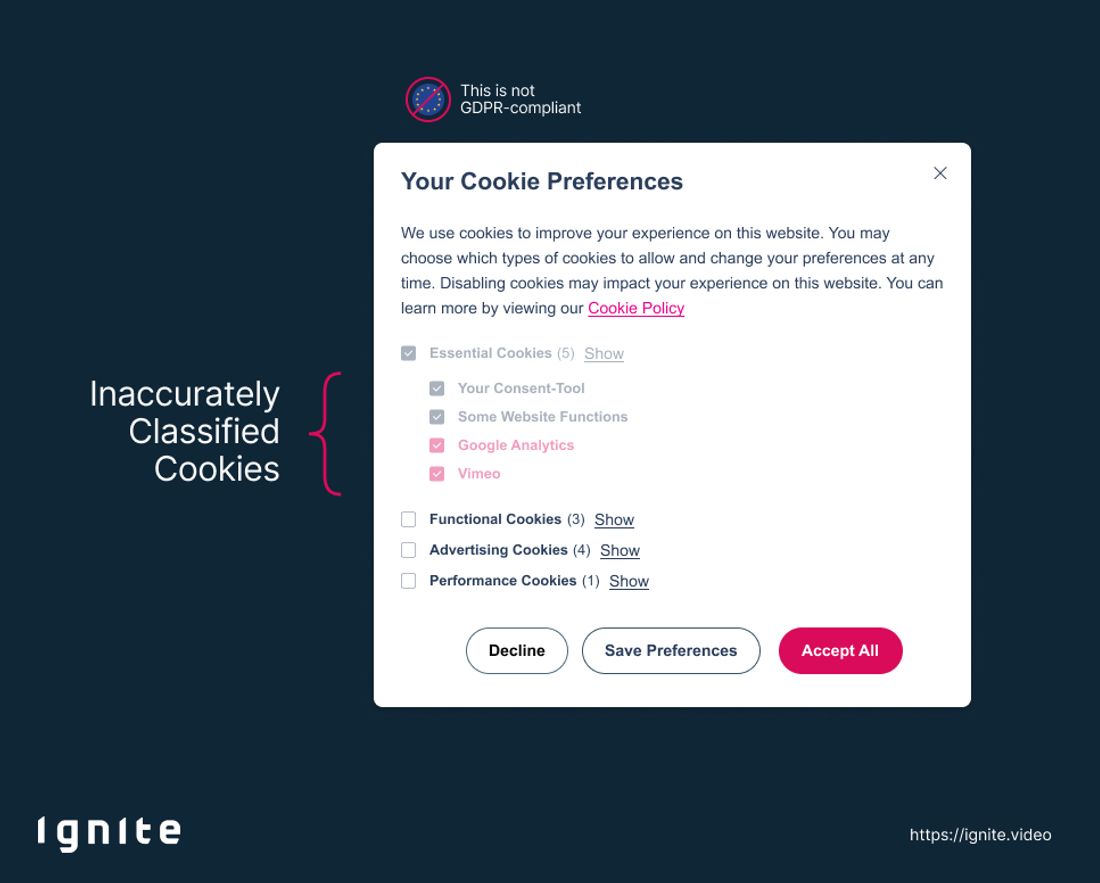This screenshot has height=883, width=1100.
Task: Select the pink Google Analytics checkbox icon
Action: 436,445
